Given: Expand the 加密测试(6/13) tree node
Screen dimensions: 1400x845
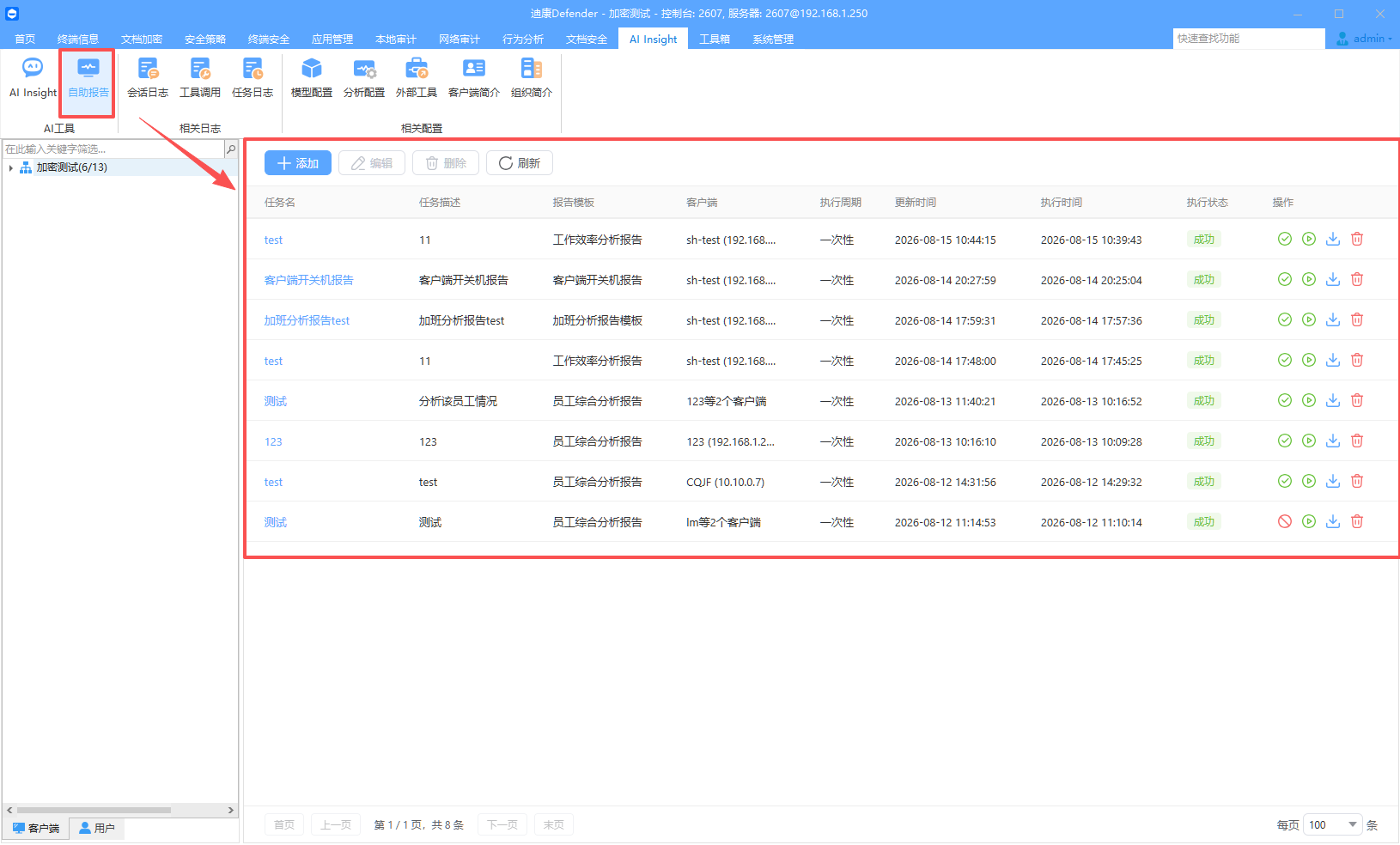Looking at the screenshot, I should pos(10,167).
